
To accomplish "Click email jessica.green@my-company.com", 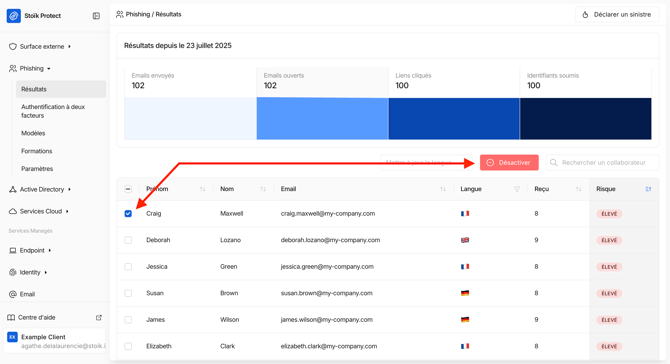I will click(x=327, y=267).
